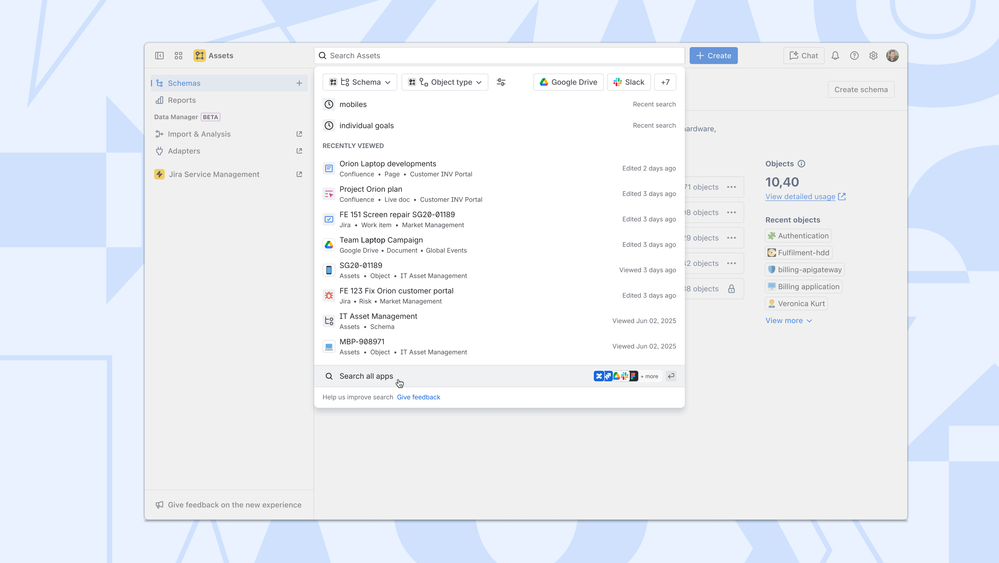This screenshot has height=563, width=999.
Task: Click the megaphone feedback icon
Action: pos(159,505)
